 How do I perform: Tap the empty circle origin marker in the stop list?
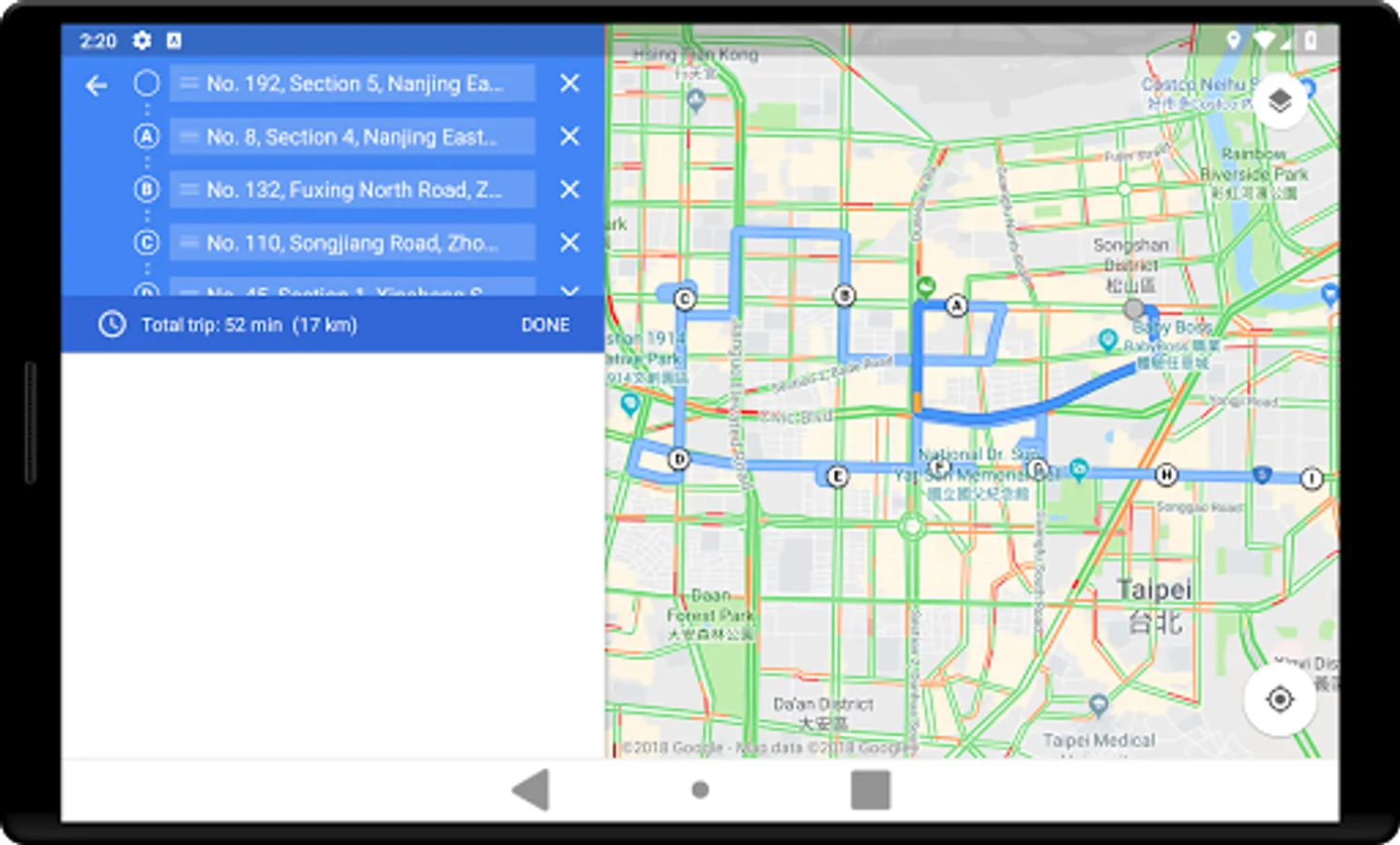pyautogui.click(x=146, y=84)
